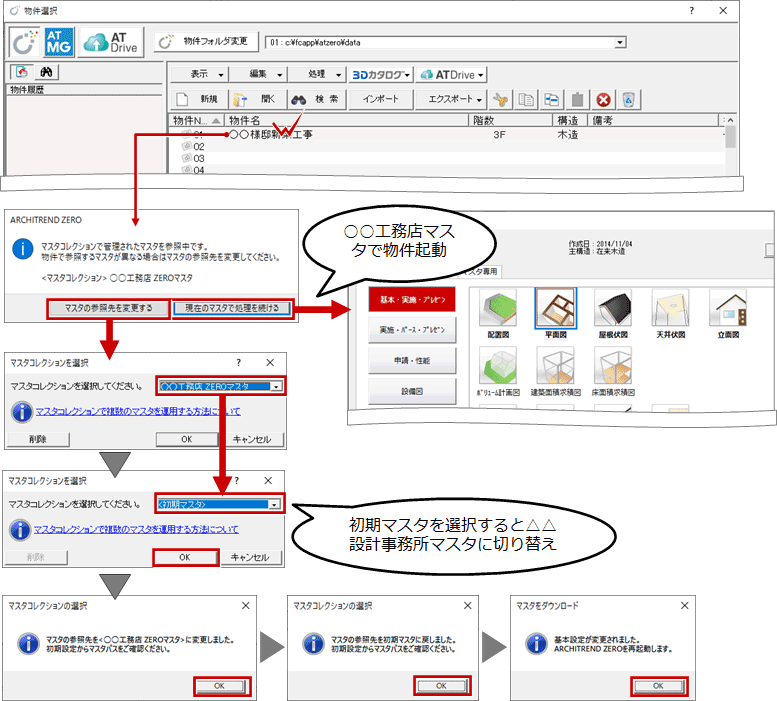
Task: Open the 屋根伏図 roof plan icon
Action: tap(613, 313)
